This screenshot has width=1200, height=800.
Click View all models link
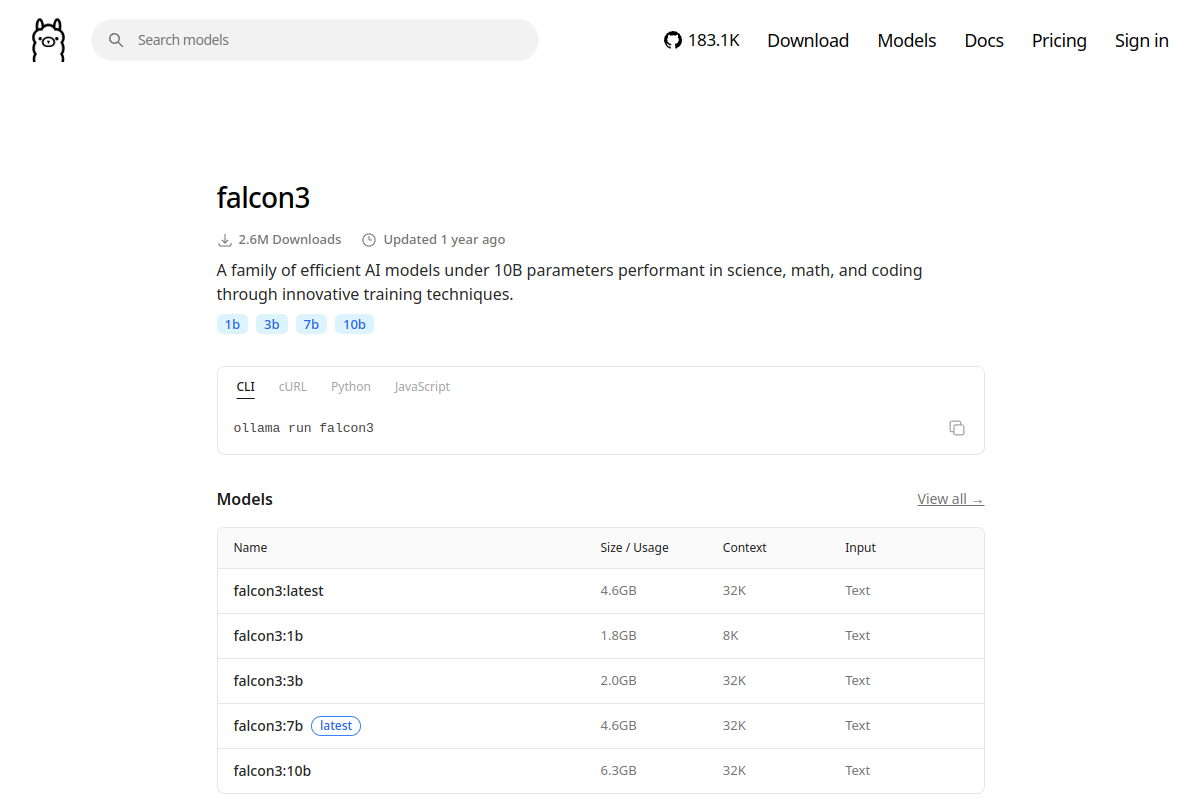pos(950,499)
